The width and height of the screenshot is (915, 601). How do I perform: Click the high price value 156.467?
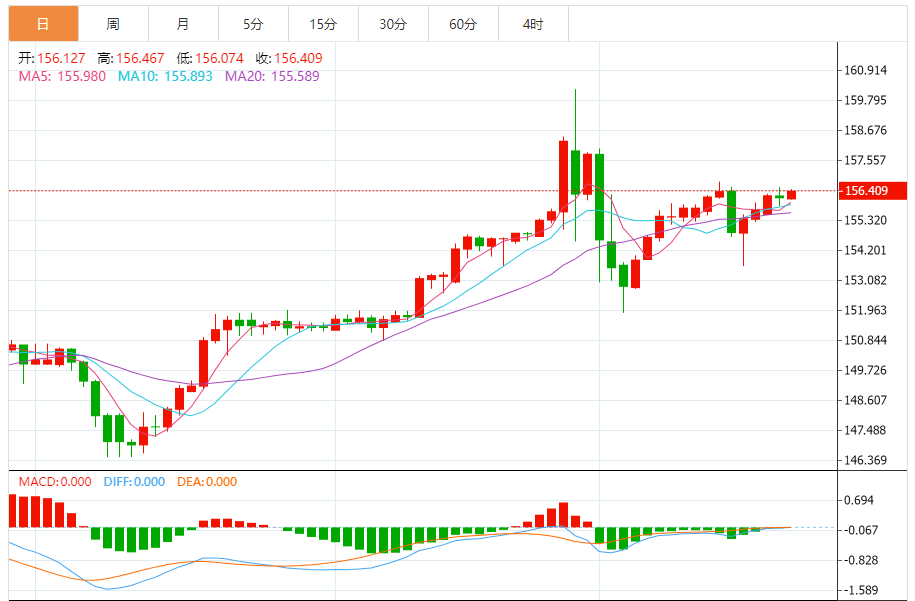(140, 58)
